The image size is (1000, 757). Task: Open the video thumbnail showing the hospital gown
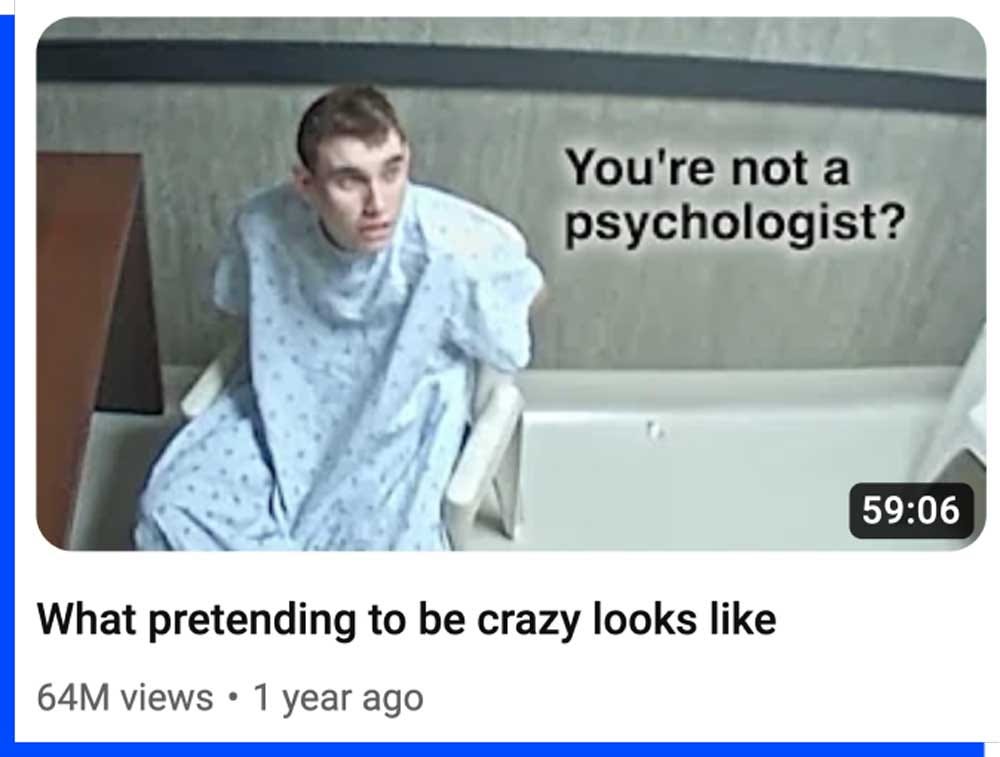(x=511, y=283)
